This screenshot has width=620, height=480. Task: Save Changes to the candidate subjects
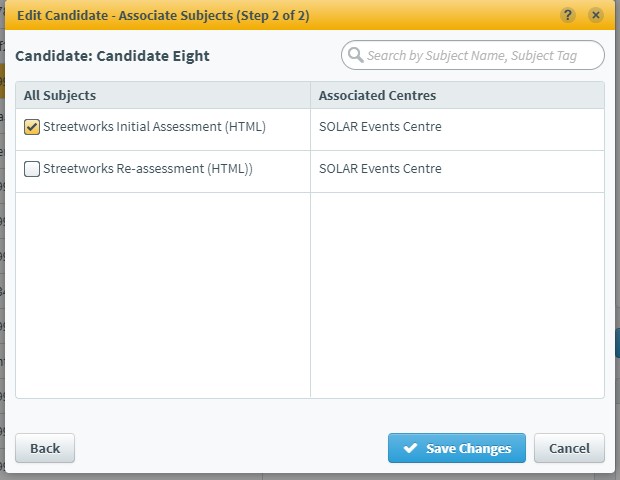pyautogui.click(x=457, y=448)
